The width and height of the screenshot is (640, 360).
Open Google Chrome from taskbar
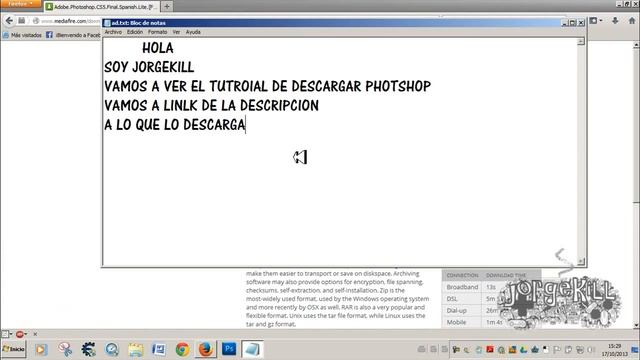182,349
